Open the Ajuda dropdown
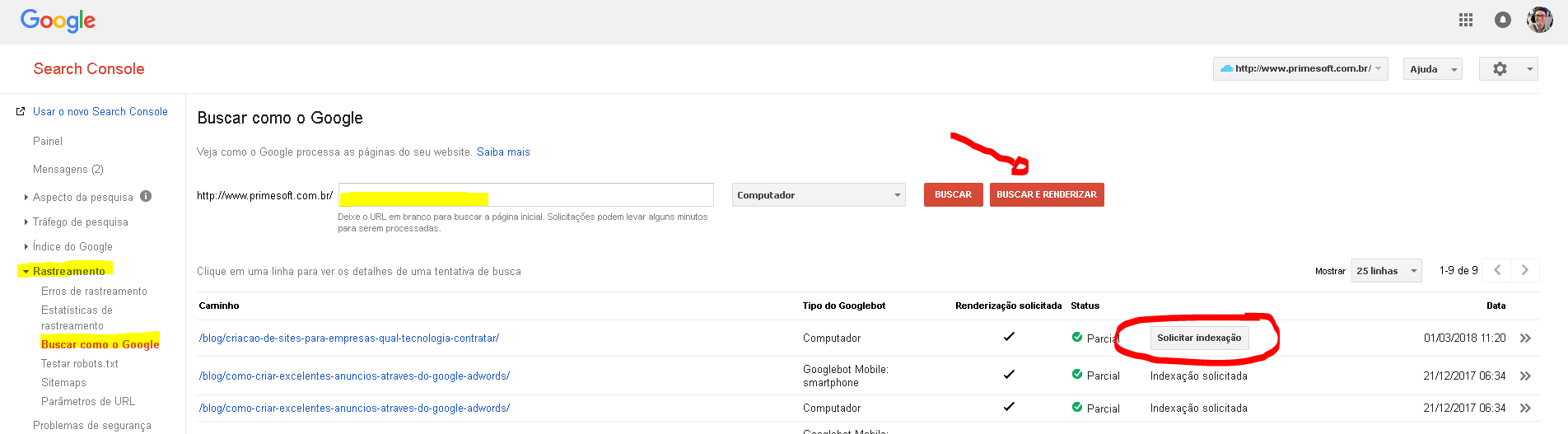The height and width of the screenshot is (434, 1568). (1433, 69)
